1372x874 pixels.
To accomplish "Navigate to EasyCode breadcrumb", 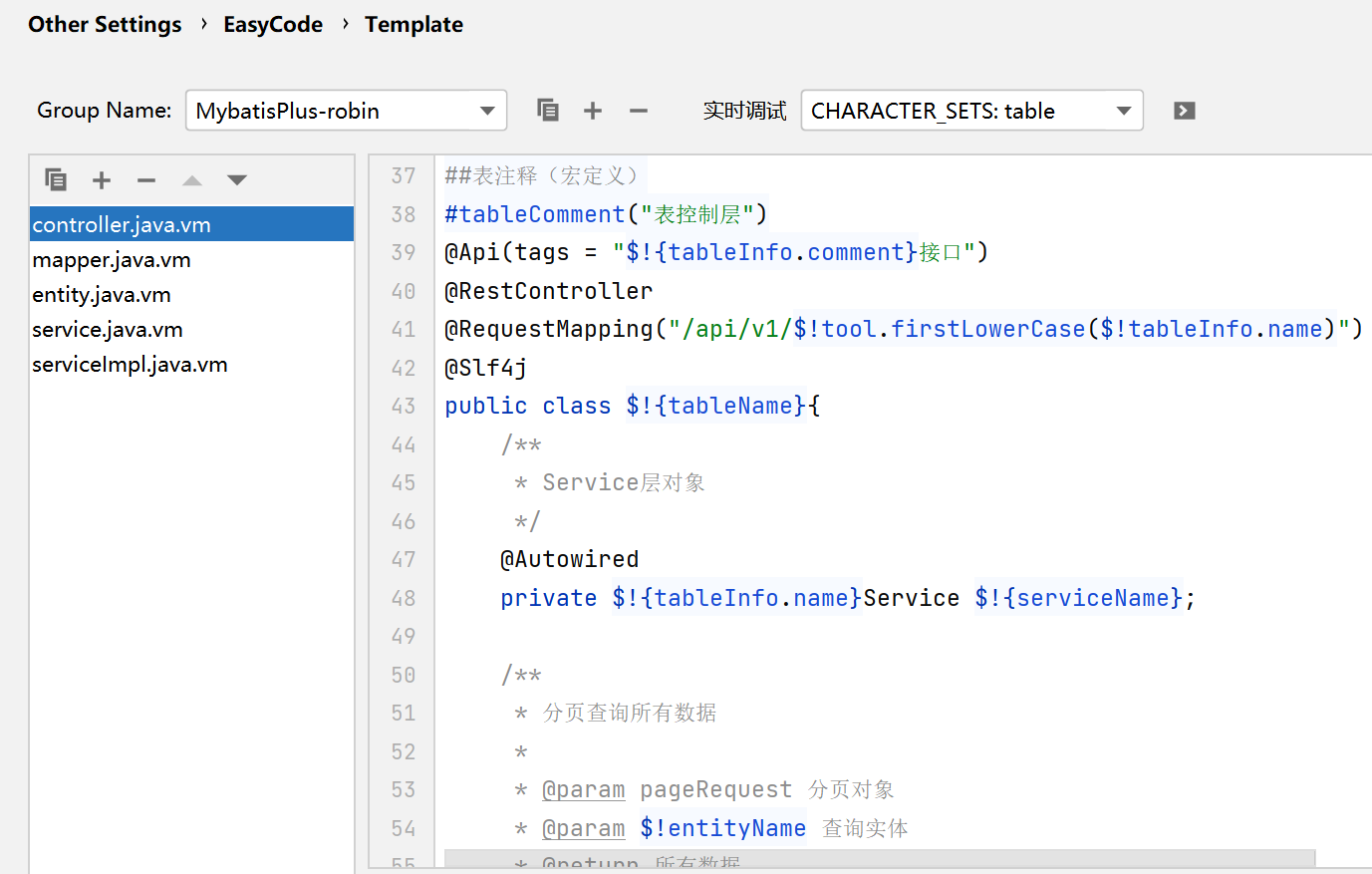I will 273,25.
